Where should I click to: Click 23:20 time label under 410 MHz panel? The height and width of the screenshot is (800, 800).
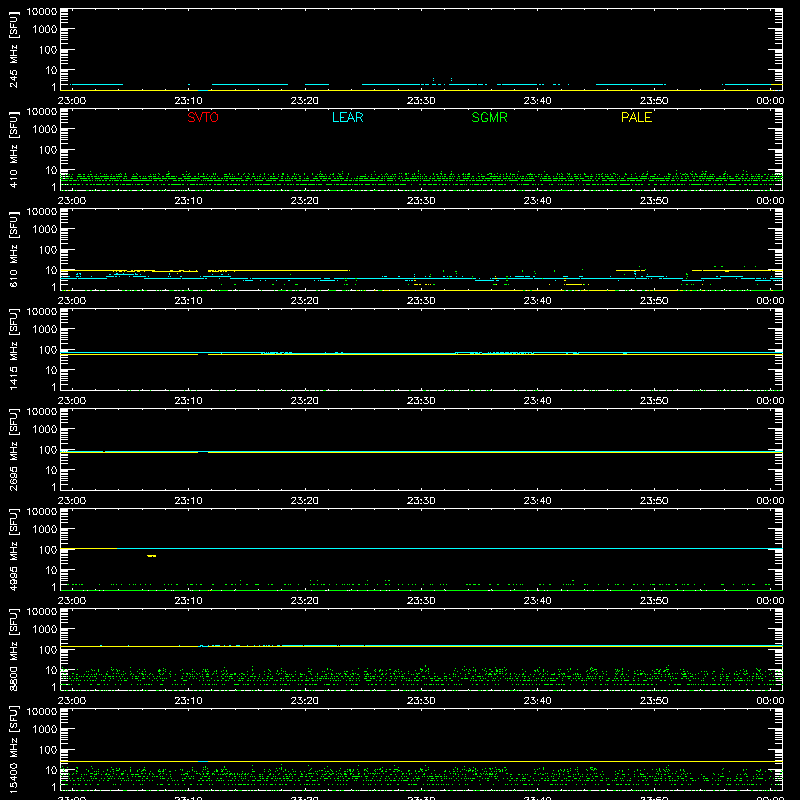point(305,201)
